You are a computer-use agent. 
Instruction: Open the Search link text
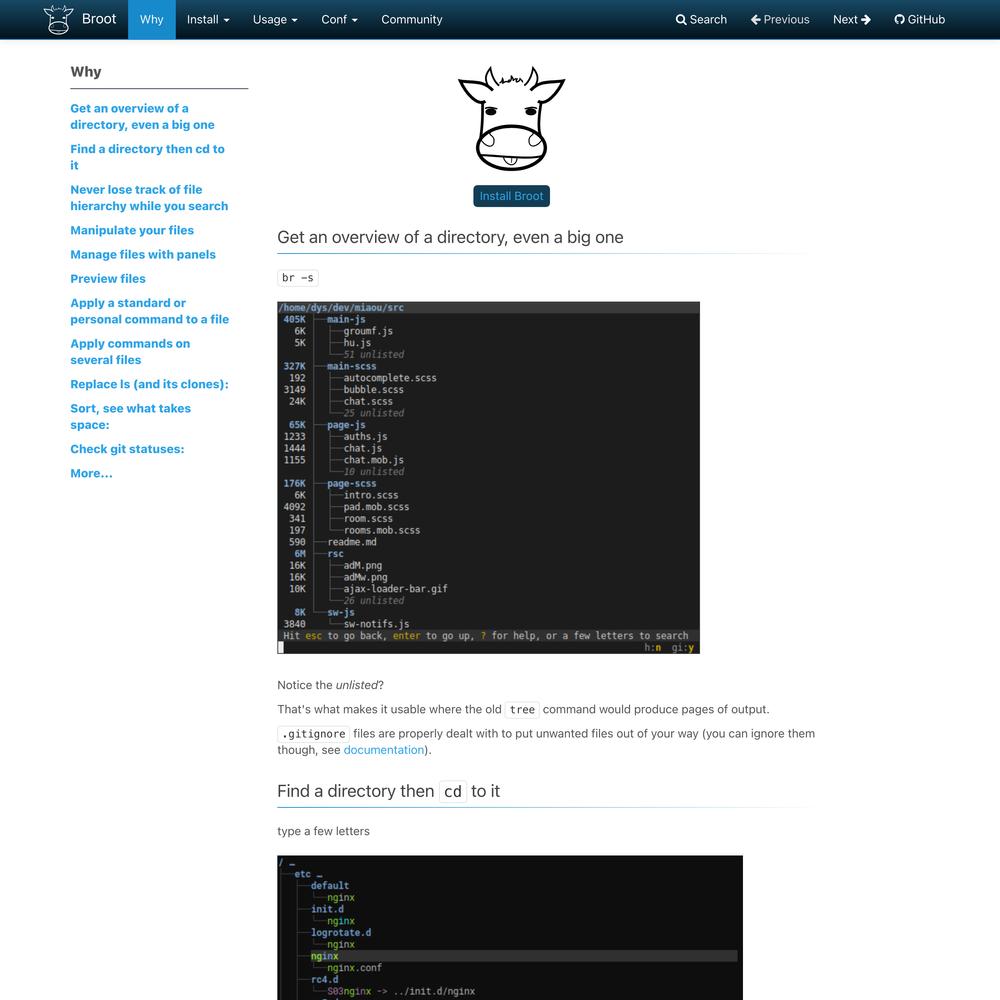708,20
